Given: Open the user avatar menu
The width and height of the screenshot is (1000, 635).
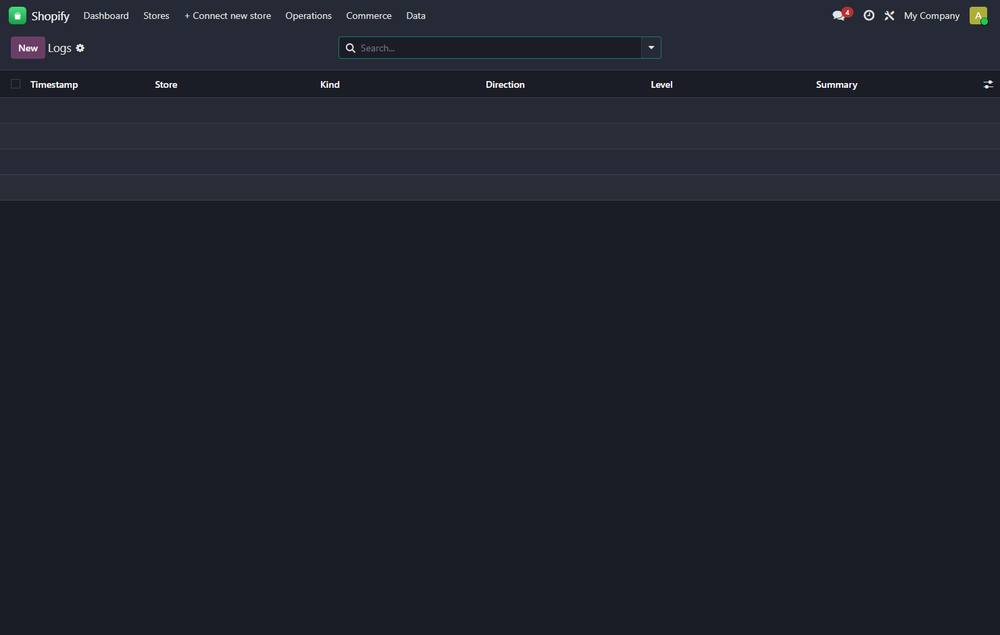Looking at the screenshot, I should point(978,15).
